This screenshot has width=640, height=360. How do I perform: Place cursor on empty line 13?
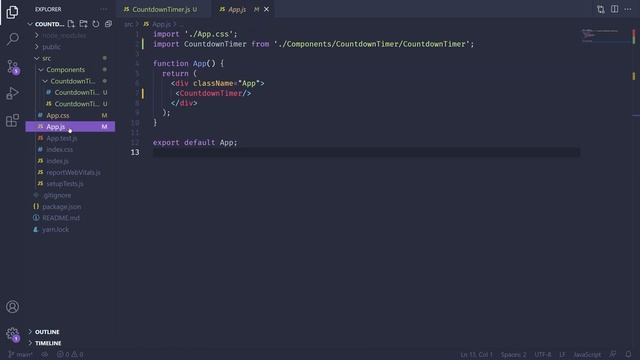pyautogui.click(x=366, y=152)
